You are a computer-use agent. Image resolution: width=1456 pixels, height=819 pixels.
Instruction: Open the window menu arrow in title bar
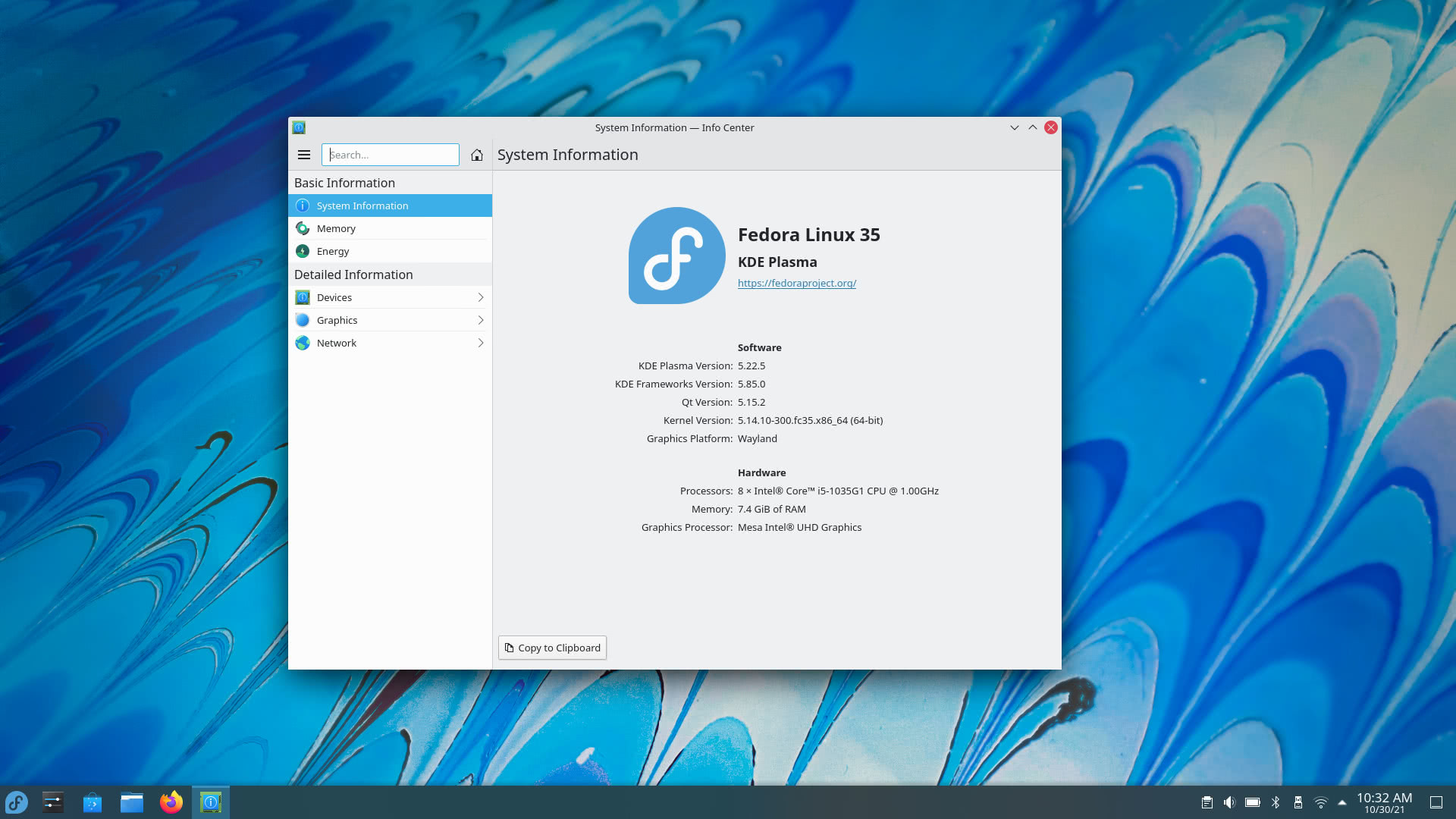tap(1015, 127)
